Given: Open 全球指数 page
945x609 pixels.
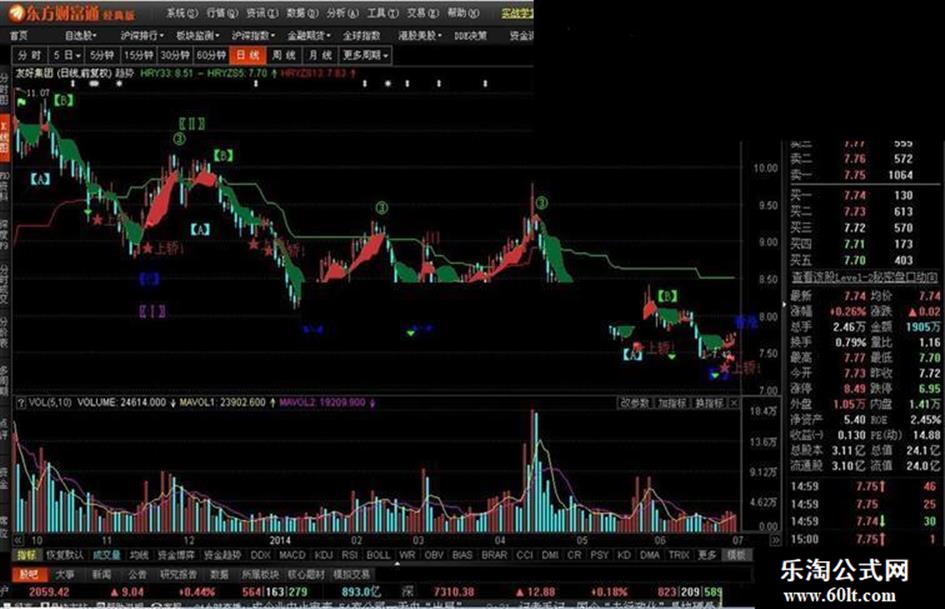Looking at the screenshot, I should point(362,36).
